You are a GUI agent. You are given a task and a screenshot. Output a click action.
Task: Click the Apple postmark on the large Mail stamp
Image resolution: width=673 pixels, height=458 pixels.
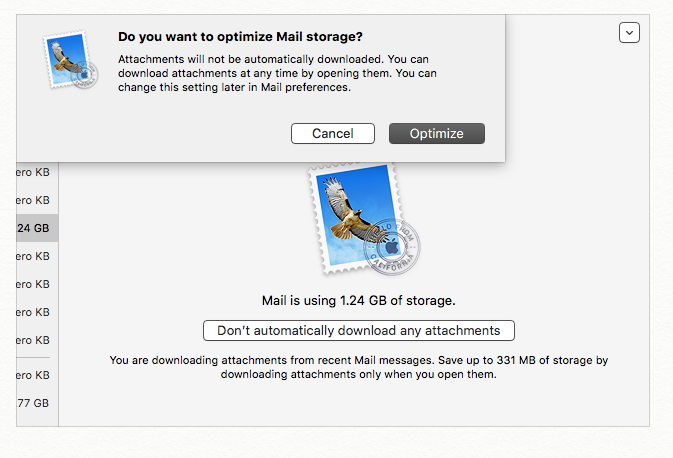(x=397, y=243)
